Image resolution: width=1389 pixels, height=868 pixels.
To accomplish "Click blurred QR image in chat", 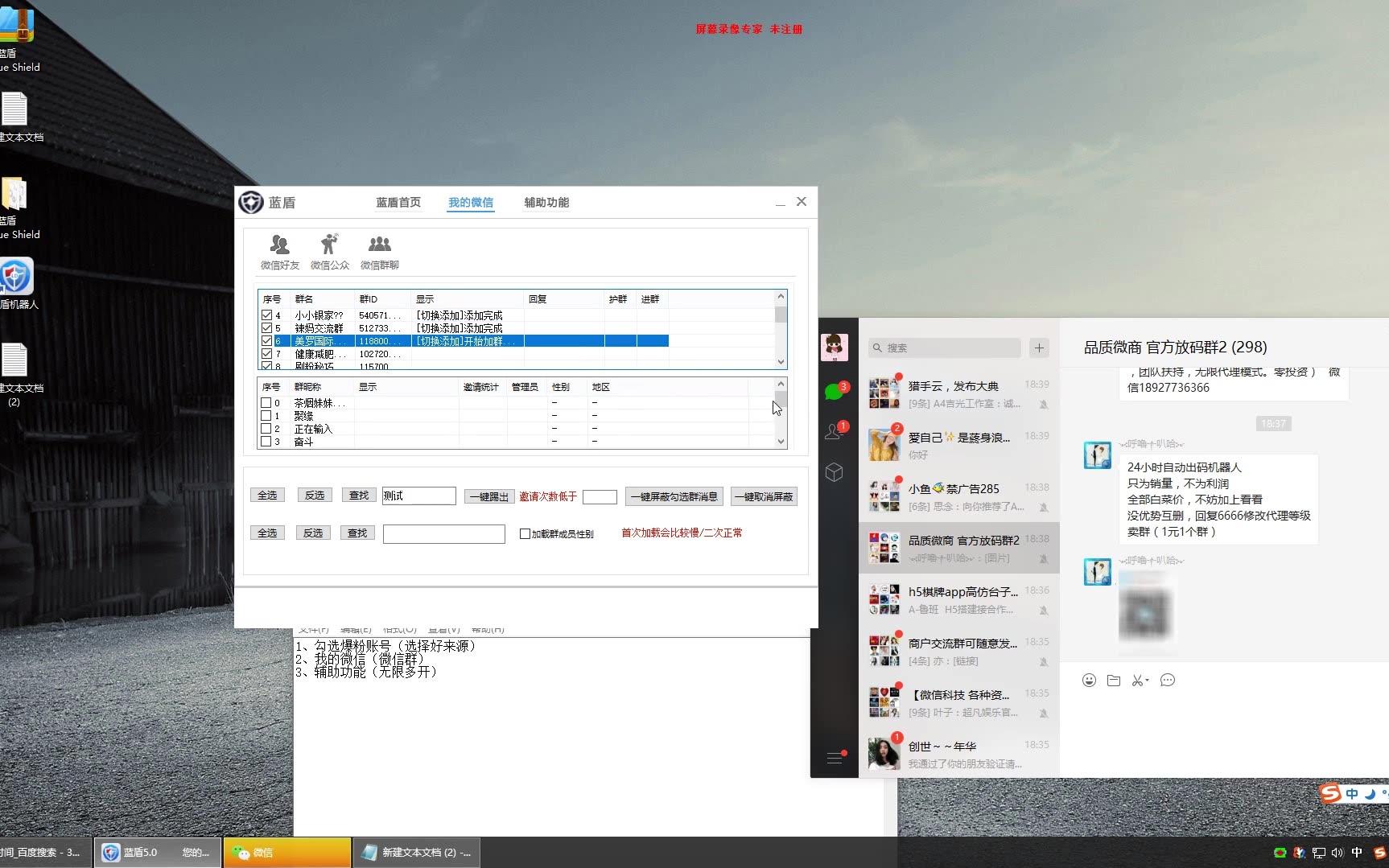I will [x=1145, y=614].
